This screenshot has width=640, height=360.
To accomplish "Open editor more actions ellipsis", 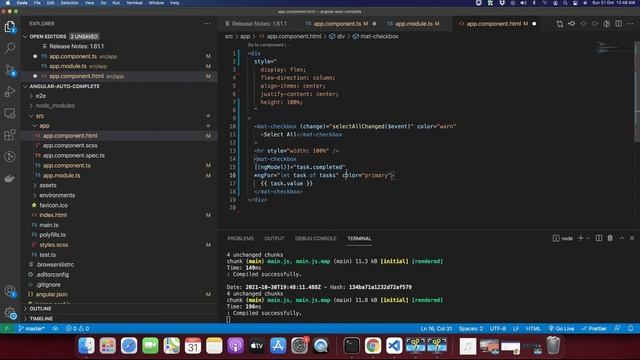I will [x=631, y=24].
